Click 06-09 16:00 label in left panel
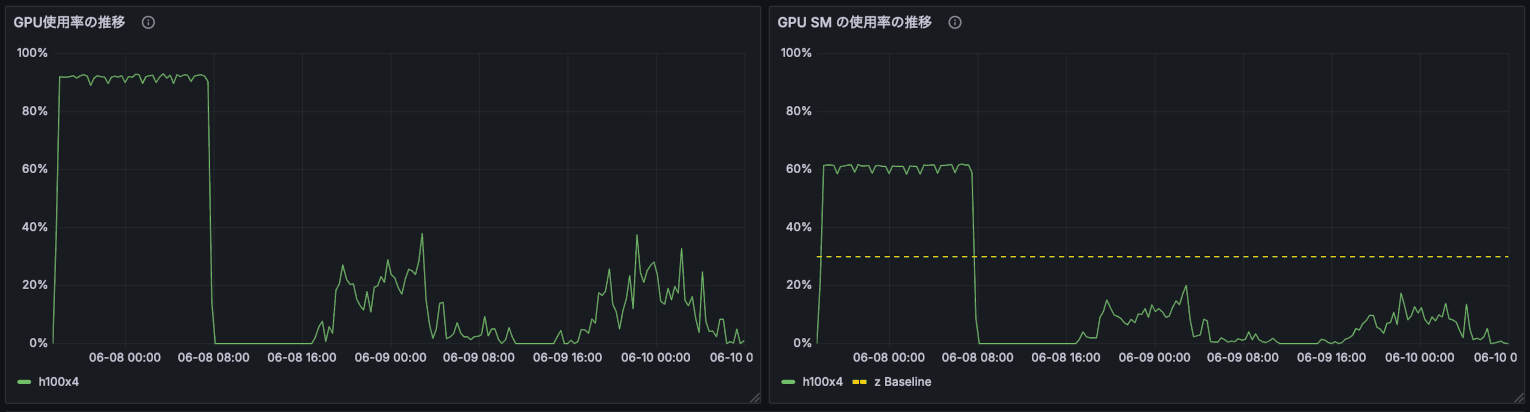The height and width of the screenshot is (412, 1530). tap(568, 357)
